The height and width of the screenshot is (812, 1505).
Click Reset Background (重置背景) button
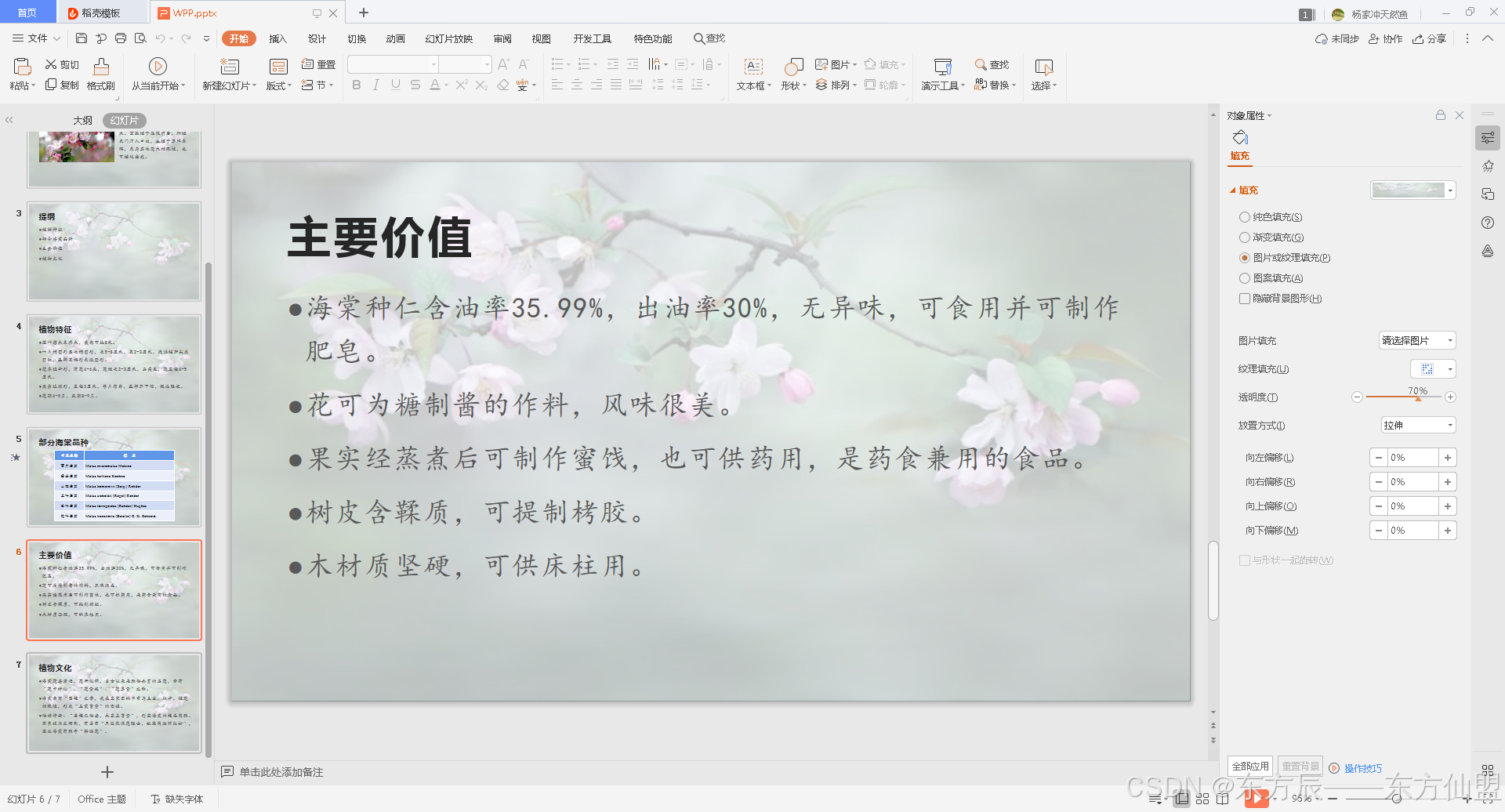[x=1301, y=766]
